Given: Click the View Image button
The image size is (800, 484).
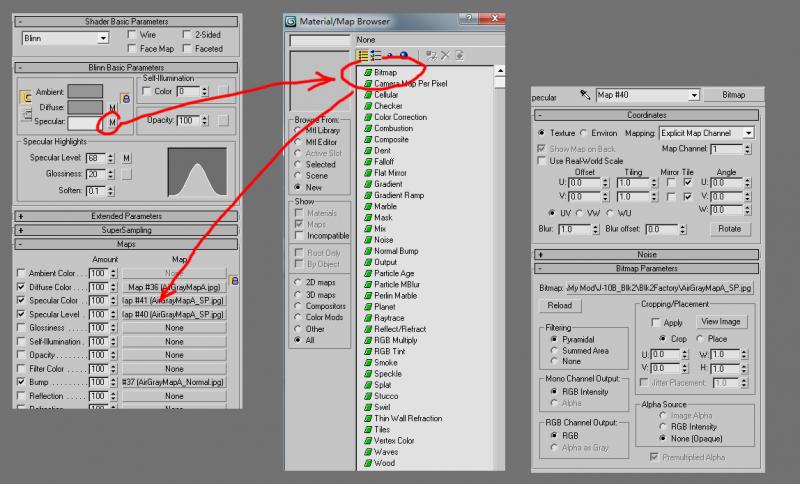Looking at the screenshot, I should pyautogui.click(x=720, y=322).
